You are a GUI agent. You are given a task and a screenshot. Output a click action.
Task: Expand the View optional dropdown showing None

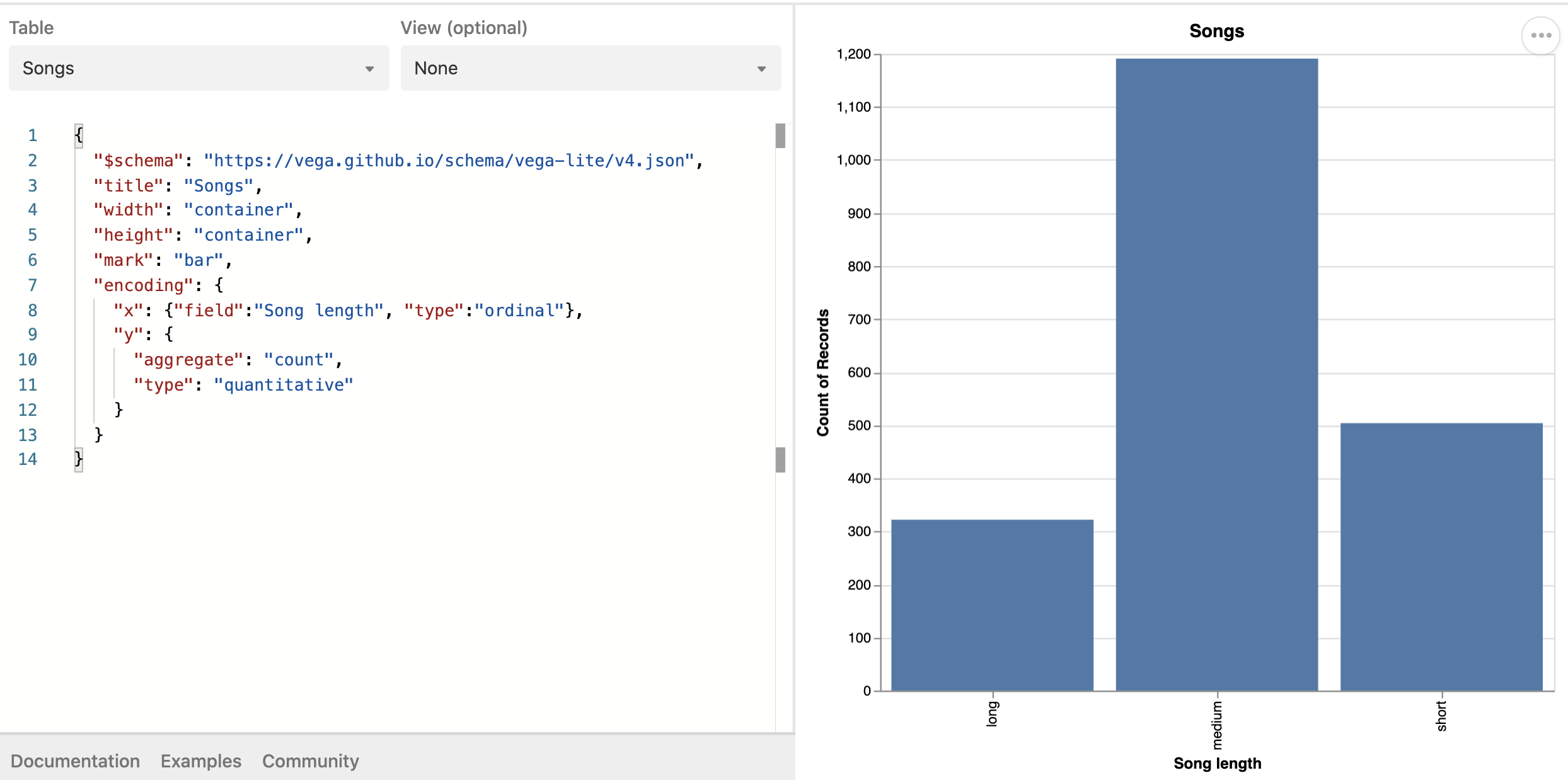pos(590,68)
